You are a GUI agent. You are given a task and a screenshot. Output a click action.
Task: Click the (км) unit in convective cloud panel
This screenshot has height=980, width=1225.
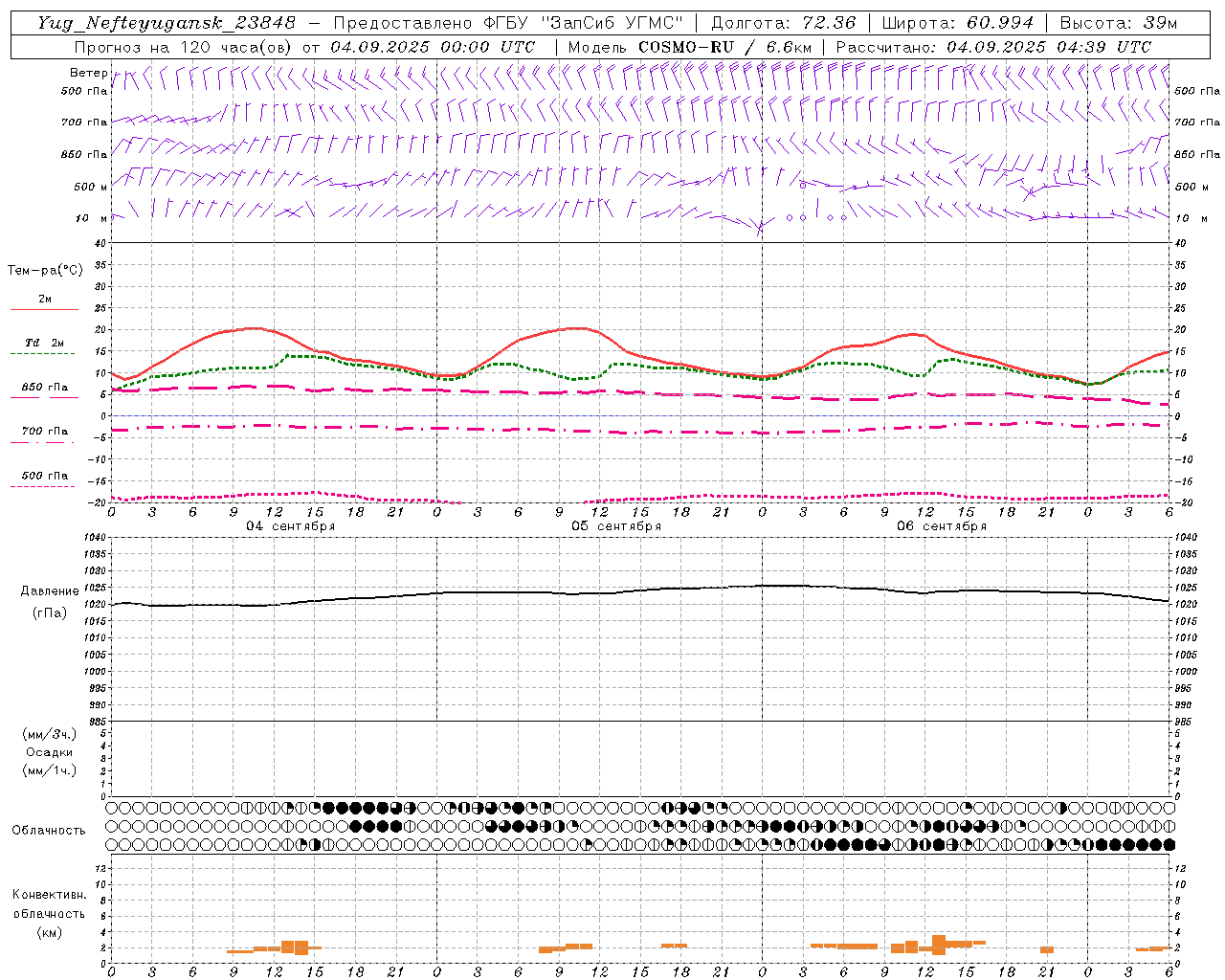(49, 931)
